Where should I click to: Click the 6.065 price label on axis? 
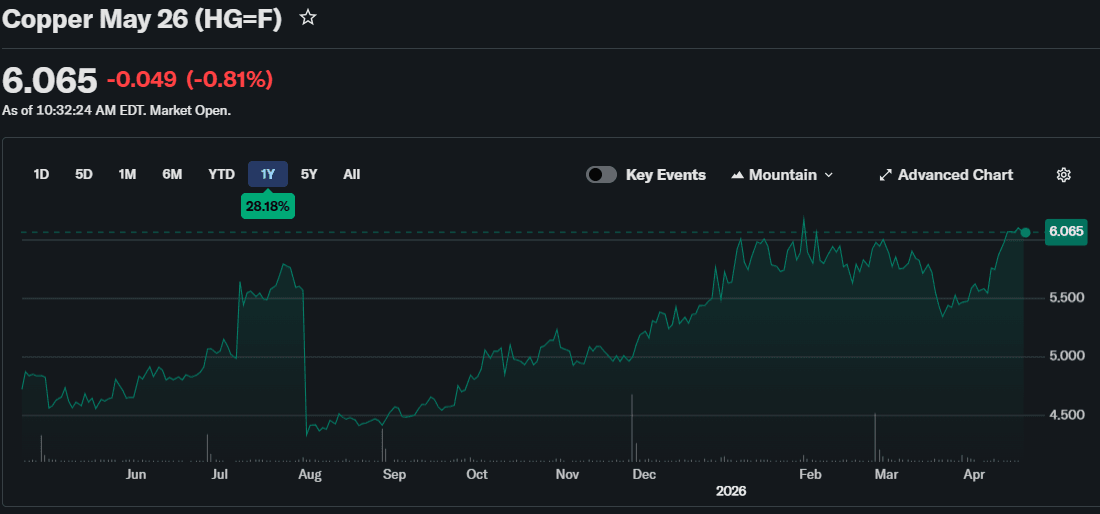click(1065, 232)
